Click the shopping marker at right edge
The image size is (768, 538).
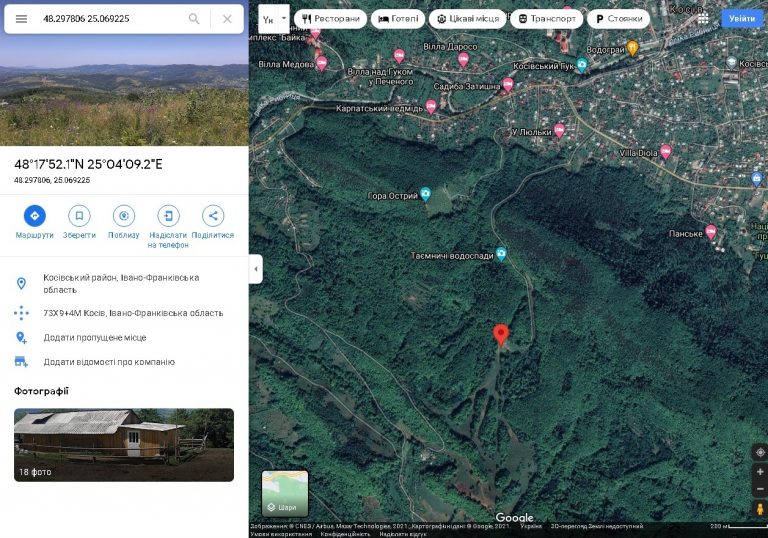[757, 178]
